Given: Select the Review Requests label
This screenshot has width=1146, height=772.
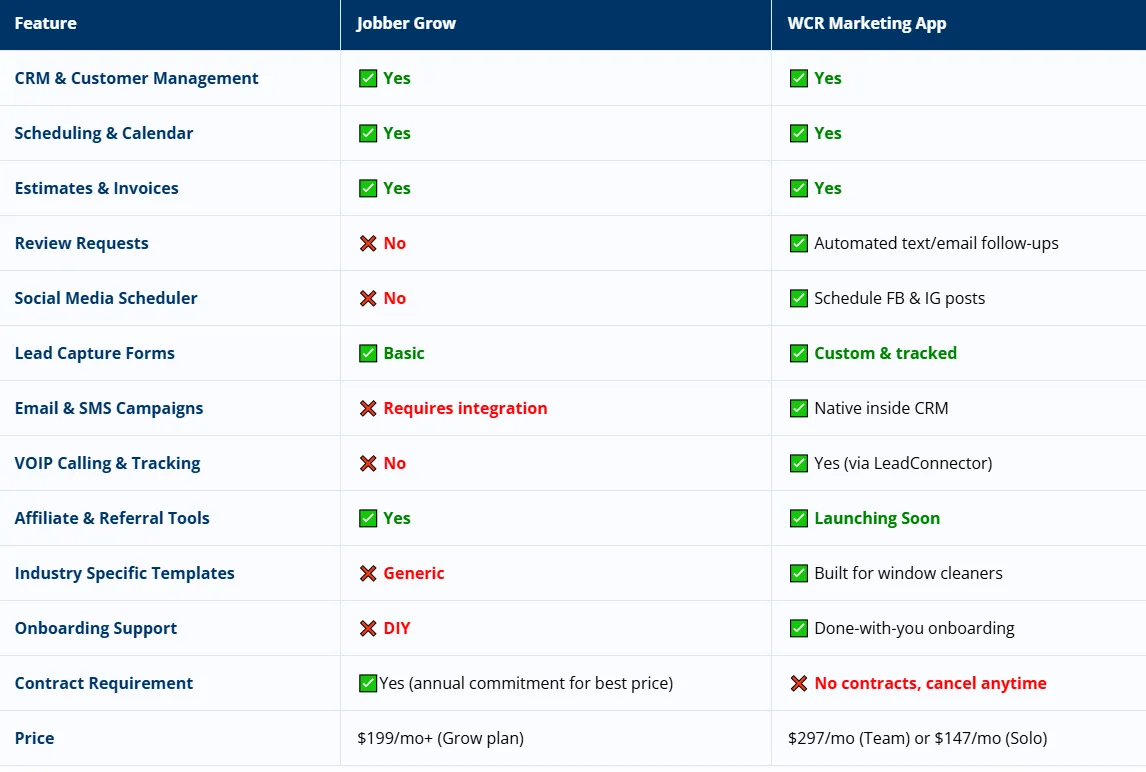Looking at the screenshot, I should pyautogui.click(x=81, y=243).
